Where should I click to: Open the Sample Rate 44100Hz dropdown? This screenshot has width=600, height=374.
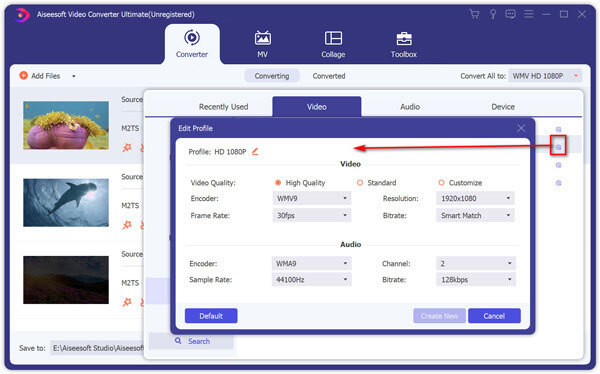[x=311, y=279]
